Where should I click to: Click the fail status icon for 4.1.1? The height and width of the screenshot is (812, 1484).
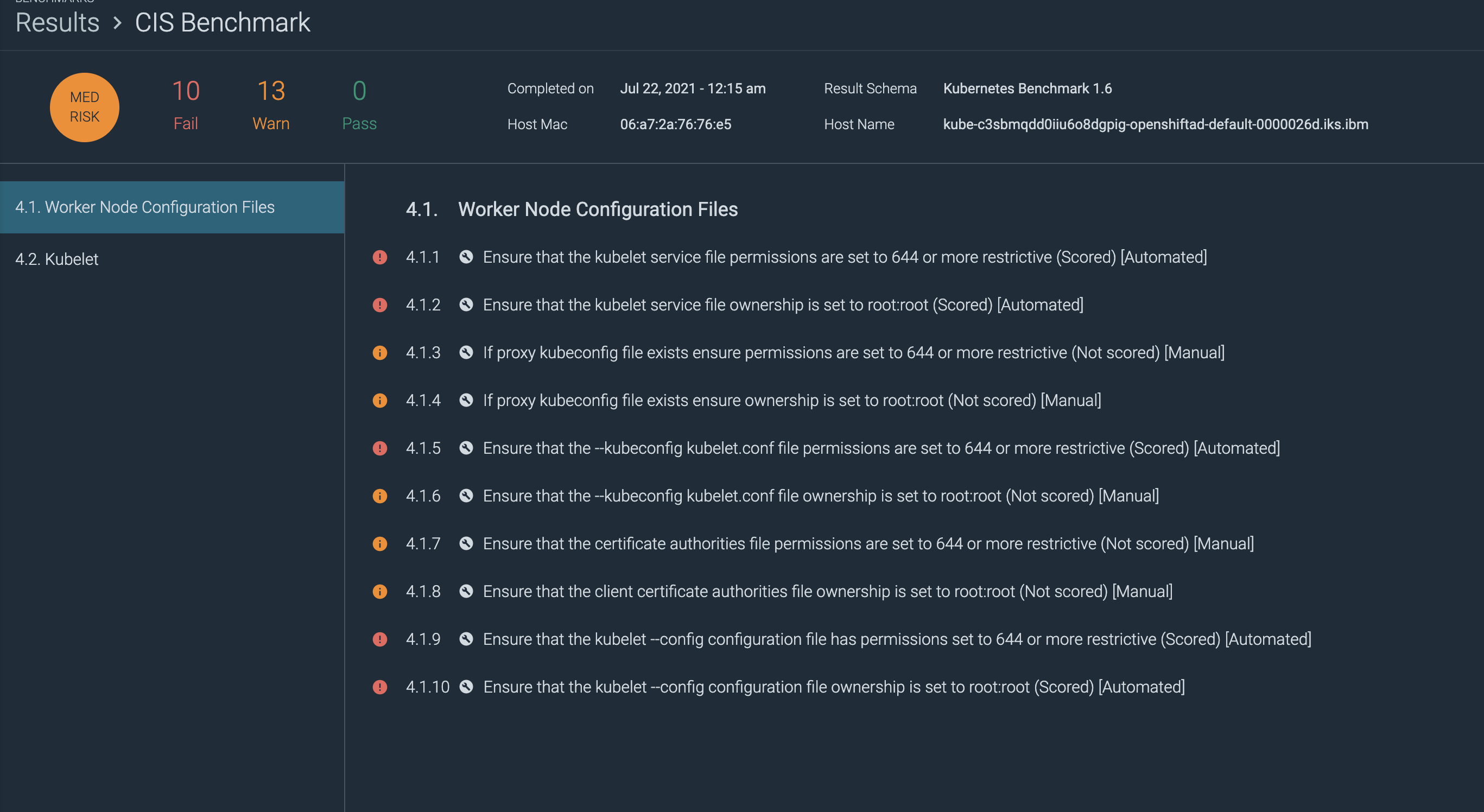pos(379,257)
